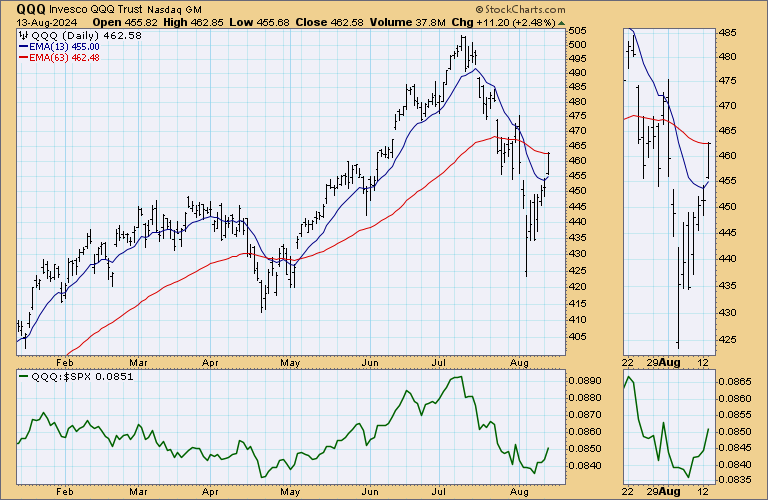
Task: Click the Open 455.82 value
Action: (125, 23)
